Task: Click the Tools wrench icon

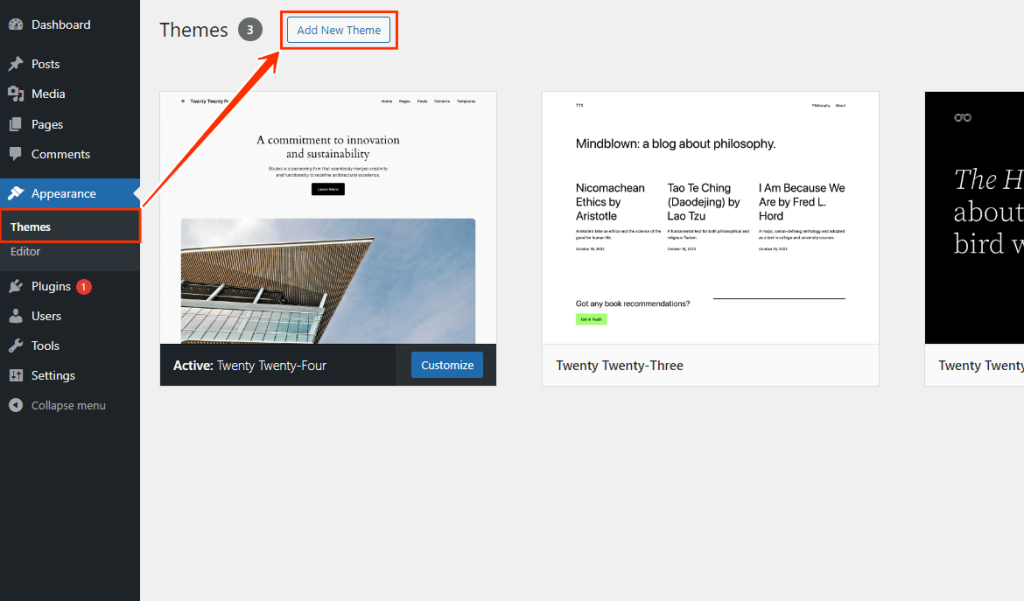Action: click(x=16, y=346)
